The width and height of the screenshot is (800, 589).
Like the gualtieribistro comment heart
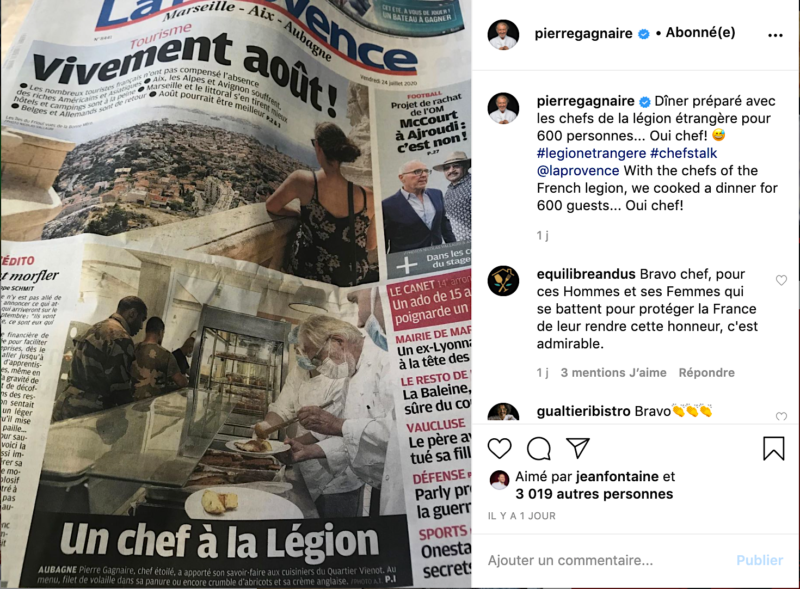point(781,416)
